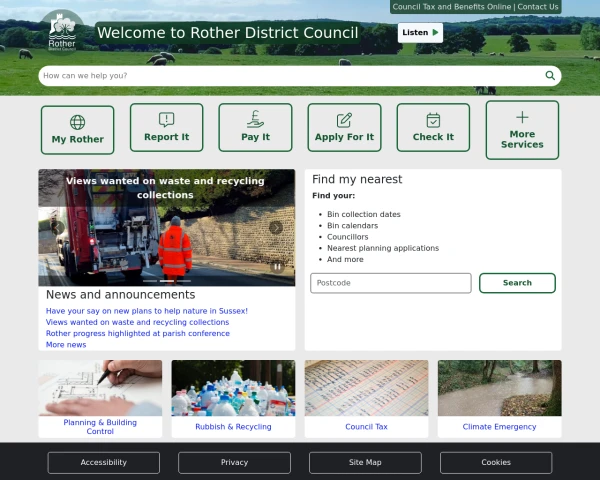The height and width of the screenshot is (480, 600).
Task: Expand More Services with plus icon
Action: pyautogui.click(x=522, y=130)
